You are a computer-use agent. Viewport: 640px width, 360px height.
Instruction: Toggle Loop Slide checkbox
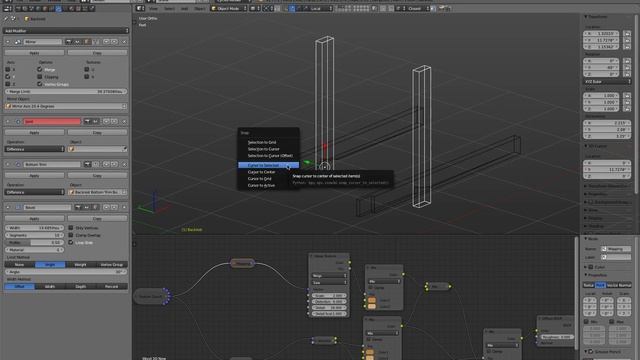(x=71, y=242)
